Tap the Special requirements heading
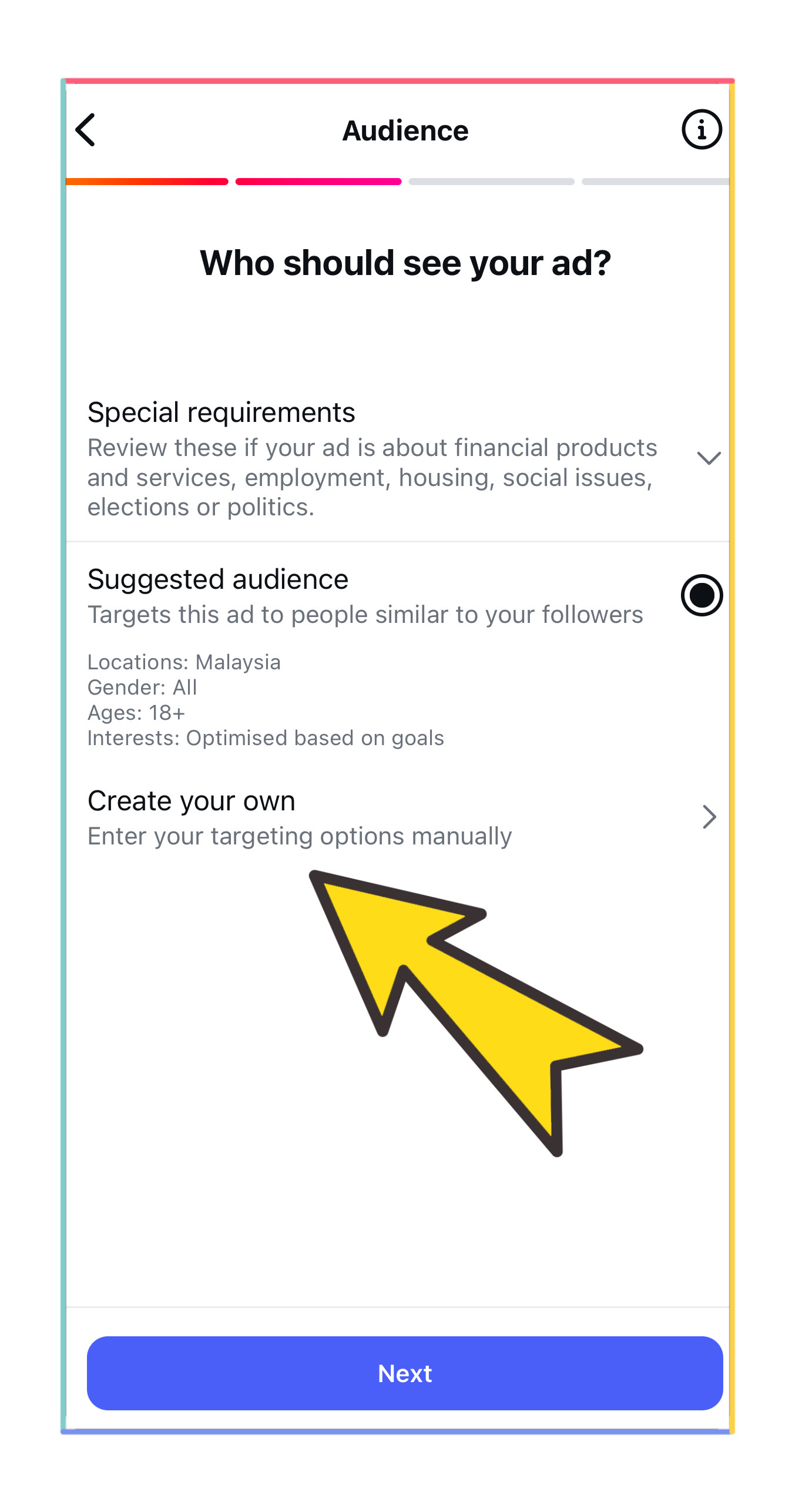 point(222,412)
